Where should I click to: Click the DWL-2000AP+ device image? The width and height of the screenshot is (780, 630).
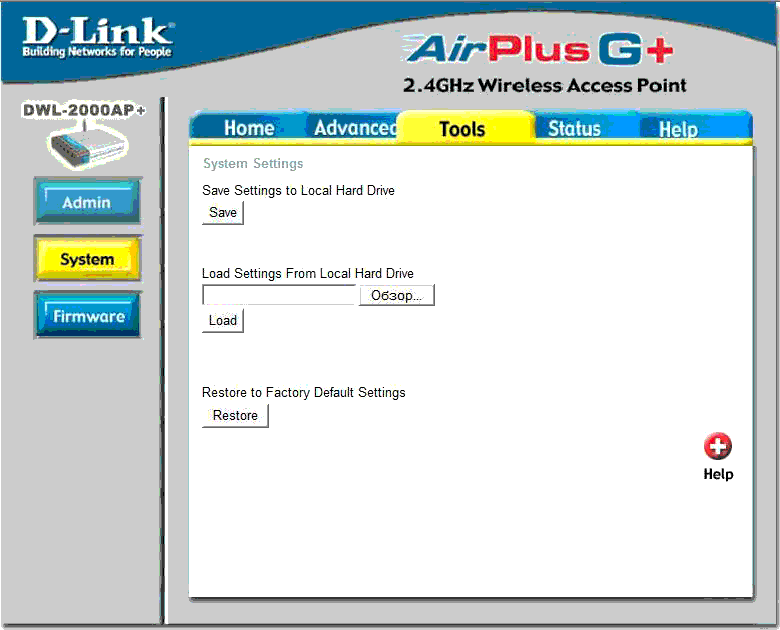(88, 147)
